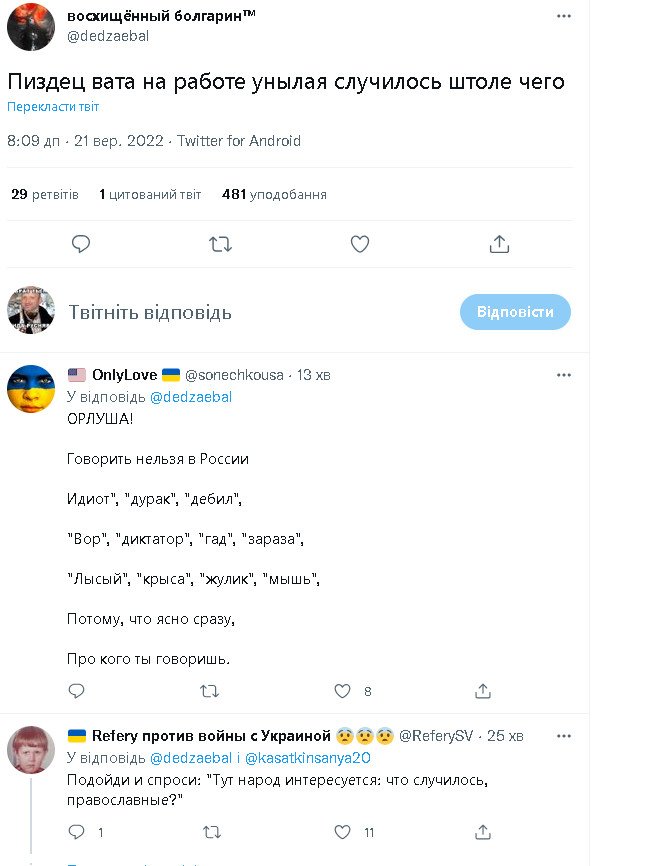The height and width of the screenshot is (866, 650).
Task: Open the 1 quote tweet list
Action: [150, 194]
